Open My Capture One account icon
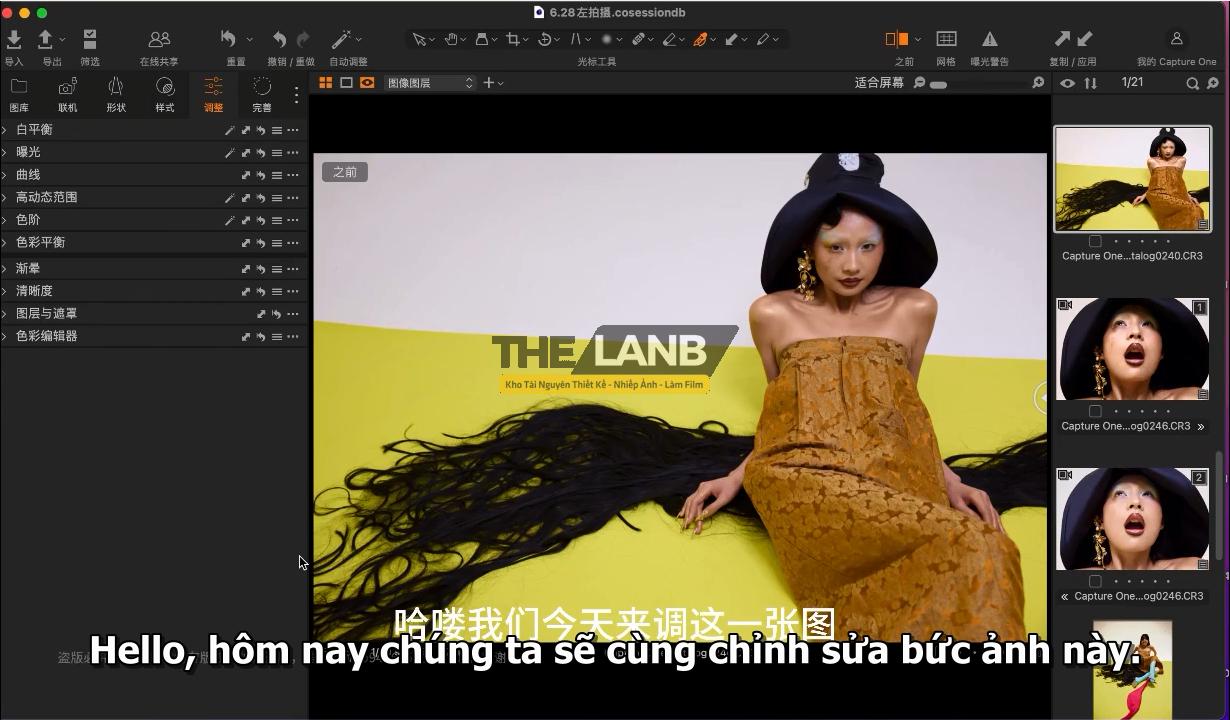 (x=1176, y=39)
